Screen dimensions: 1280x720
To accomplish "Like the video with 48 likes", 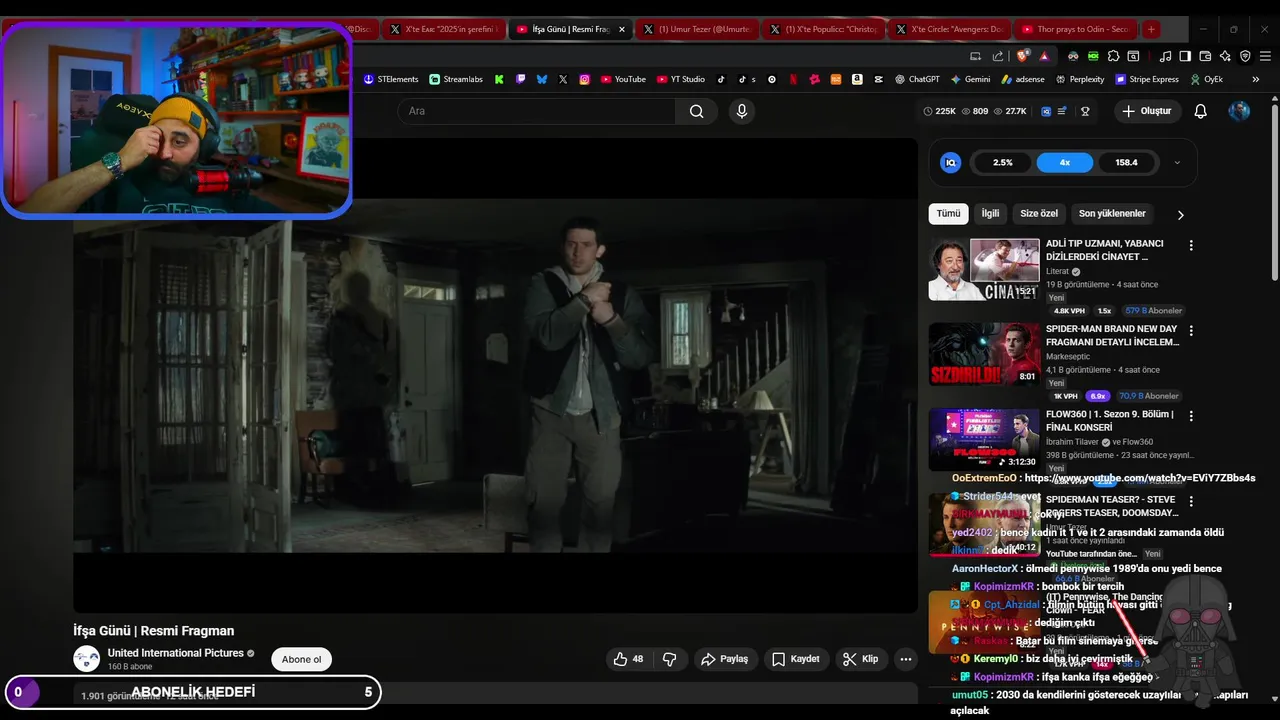I will click(x=629, y=659).
